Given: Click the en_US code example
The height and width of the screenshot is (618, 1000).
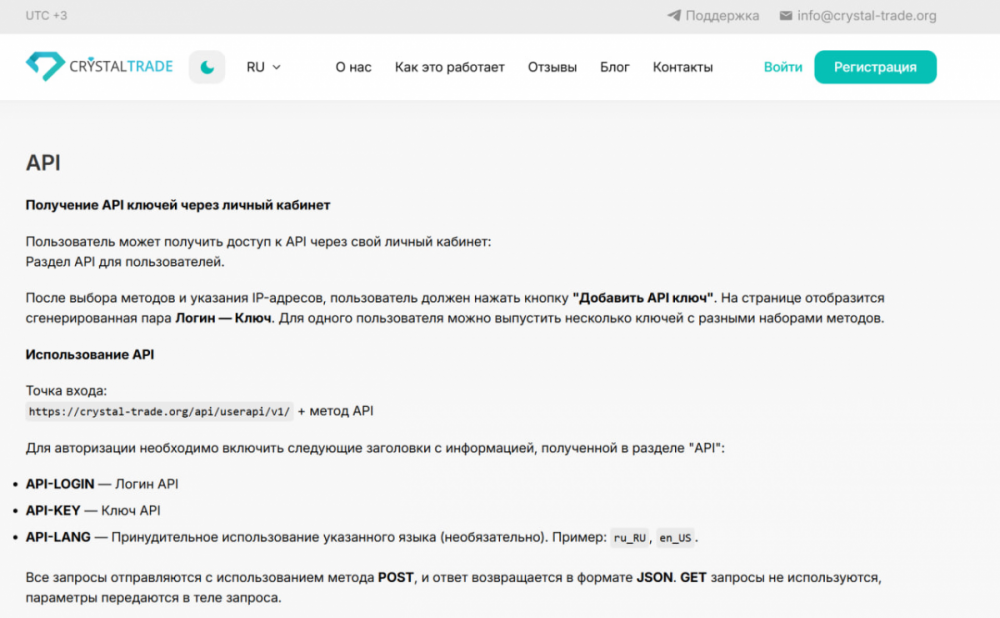Looking at the screenshot, I should pyautogui.click(x=675, y=538).
